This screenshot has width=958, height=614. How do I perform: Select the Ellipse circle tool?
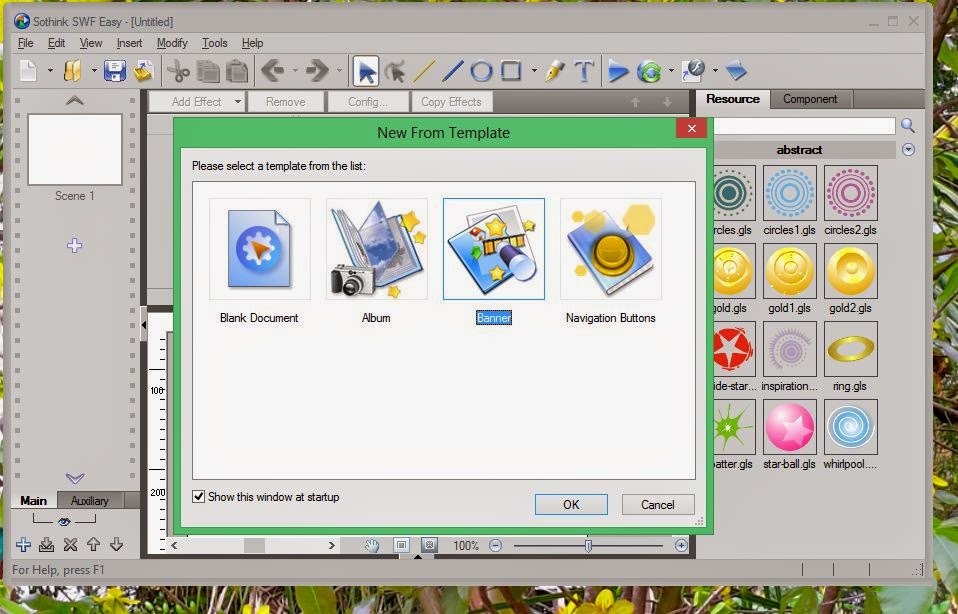tap(481, 71)
